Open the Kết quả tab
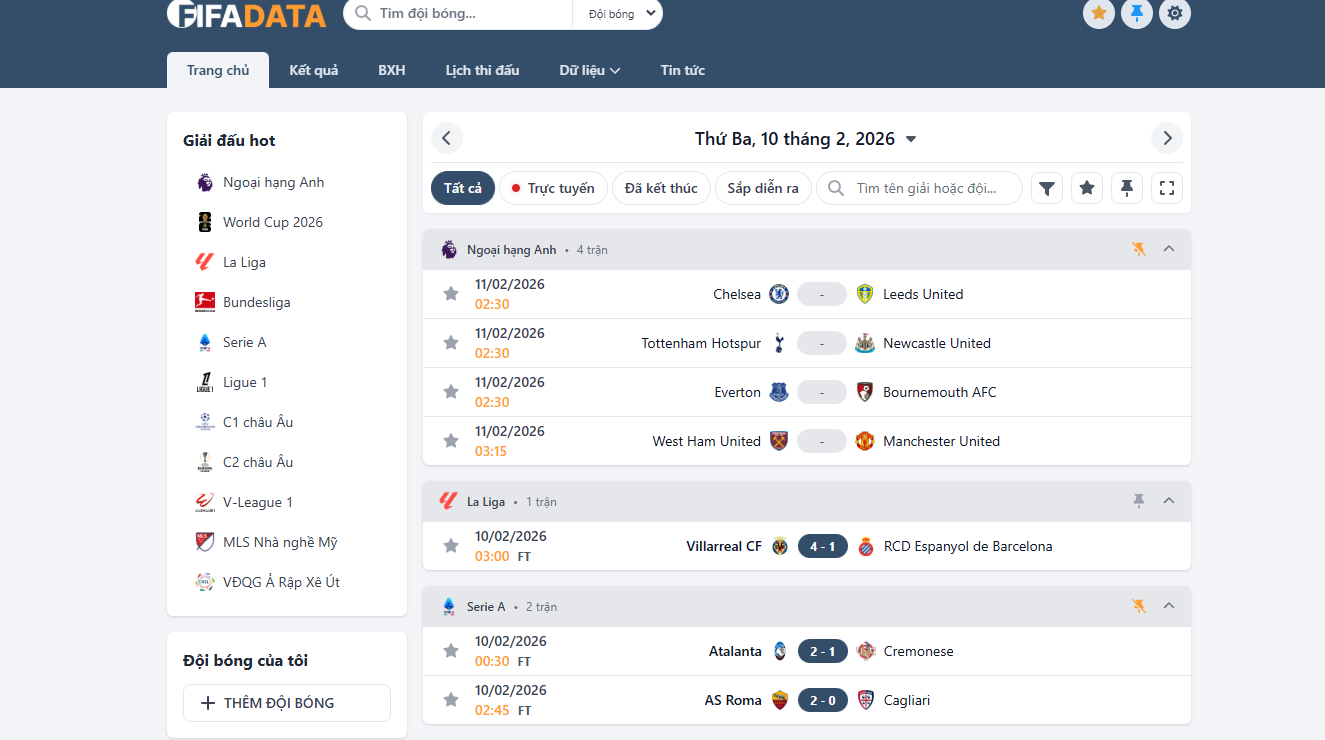This screenshot has width=1325, height=740. [314, 70]
